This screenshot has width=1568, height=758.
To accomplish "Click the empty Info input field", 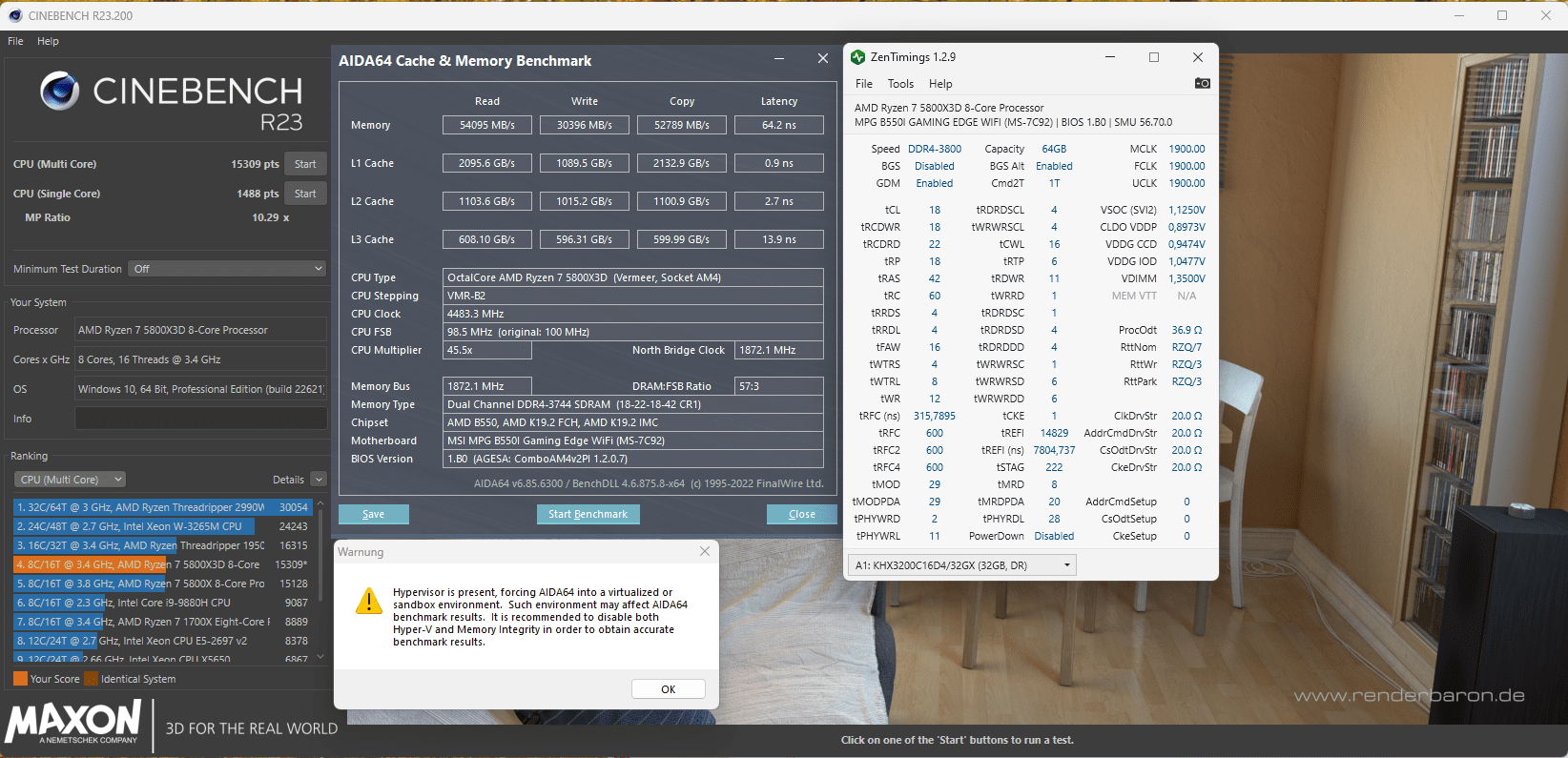I will (x=200, y=419).
